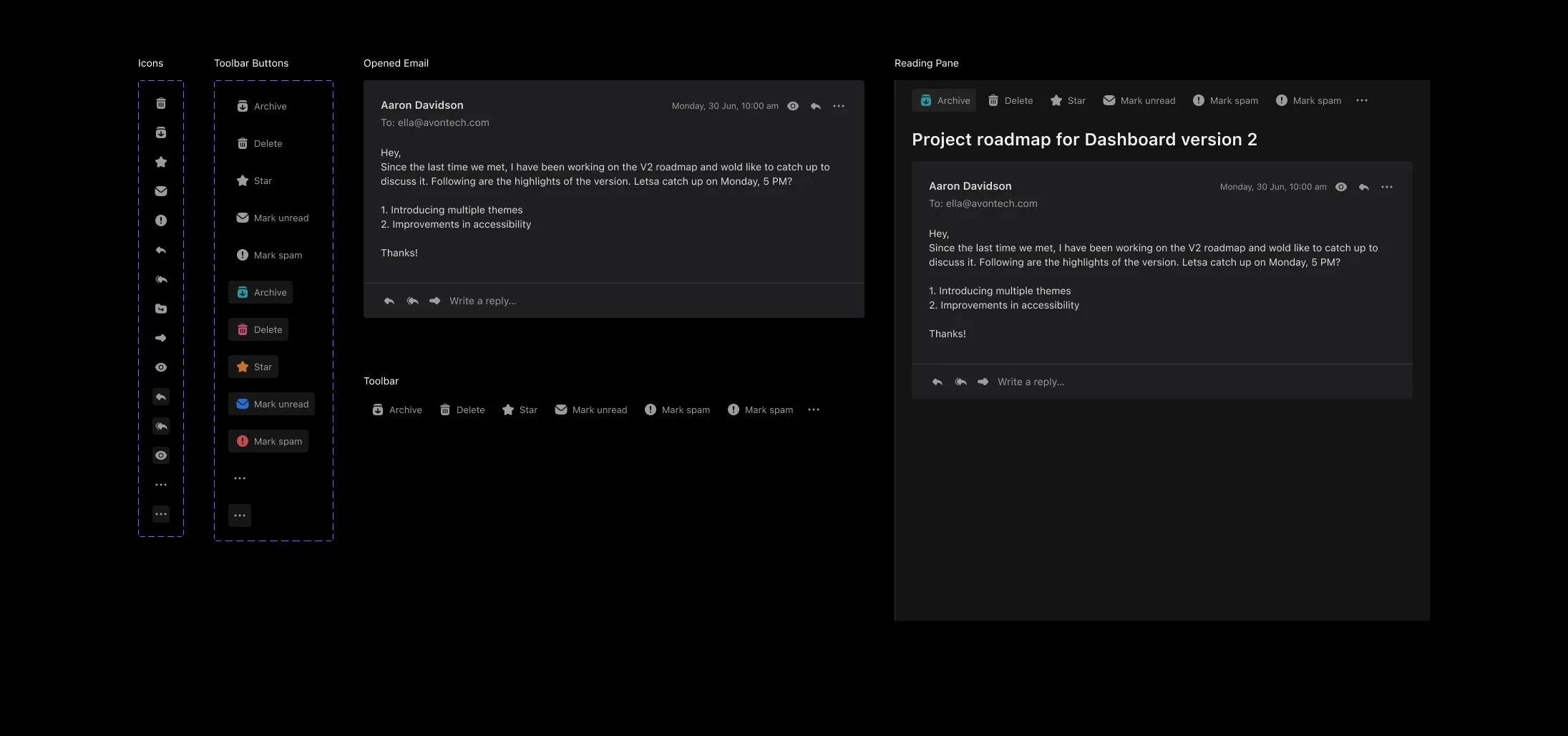This screenshot has height=736, width=1568.
Task: Click the forward arrow in the reading pane reply bar
Action: pyautogui.click(x=983, y=381)
